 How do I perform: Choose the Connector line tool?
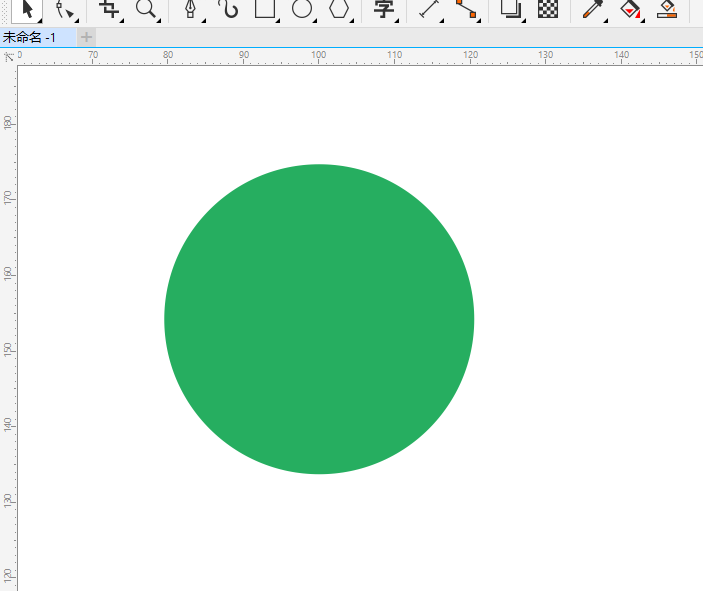[x=466, y=10]
